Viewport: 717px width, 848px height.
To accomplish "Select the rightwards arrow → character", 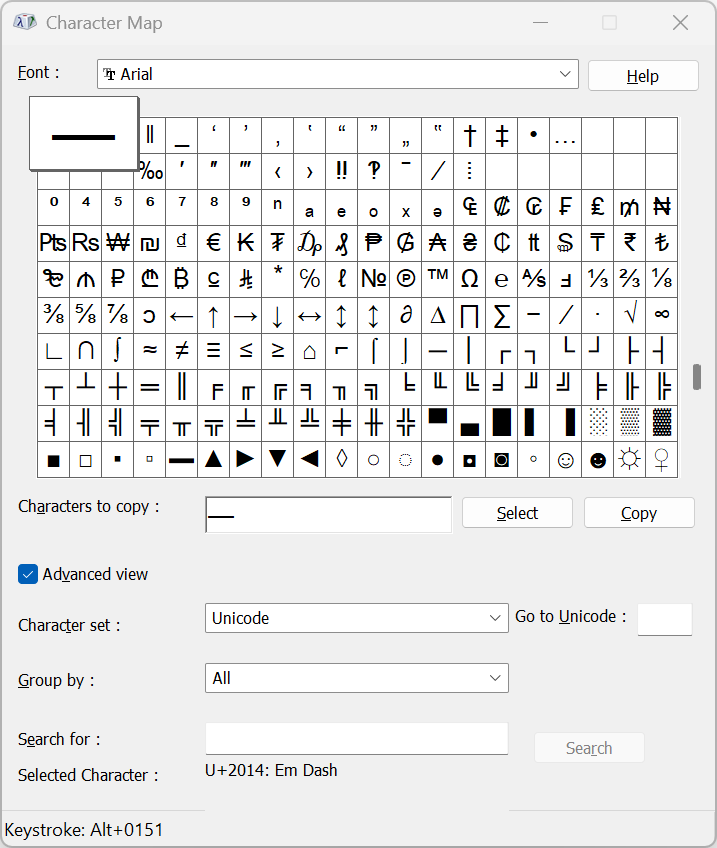I will pyautogui.click(x=245, y=315).
